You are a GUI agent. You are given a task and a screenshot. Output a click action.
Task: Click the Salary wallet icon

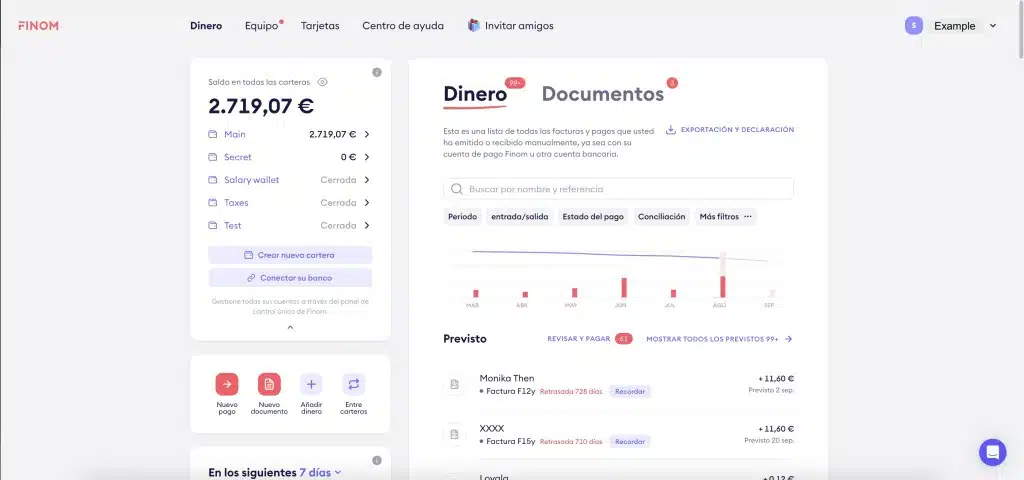coord(212,180)
